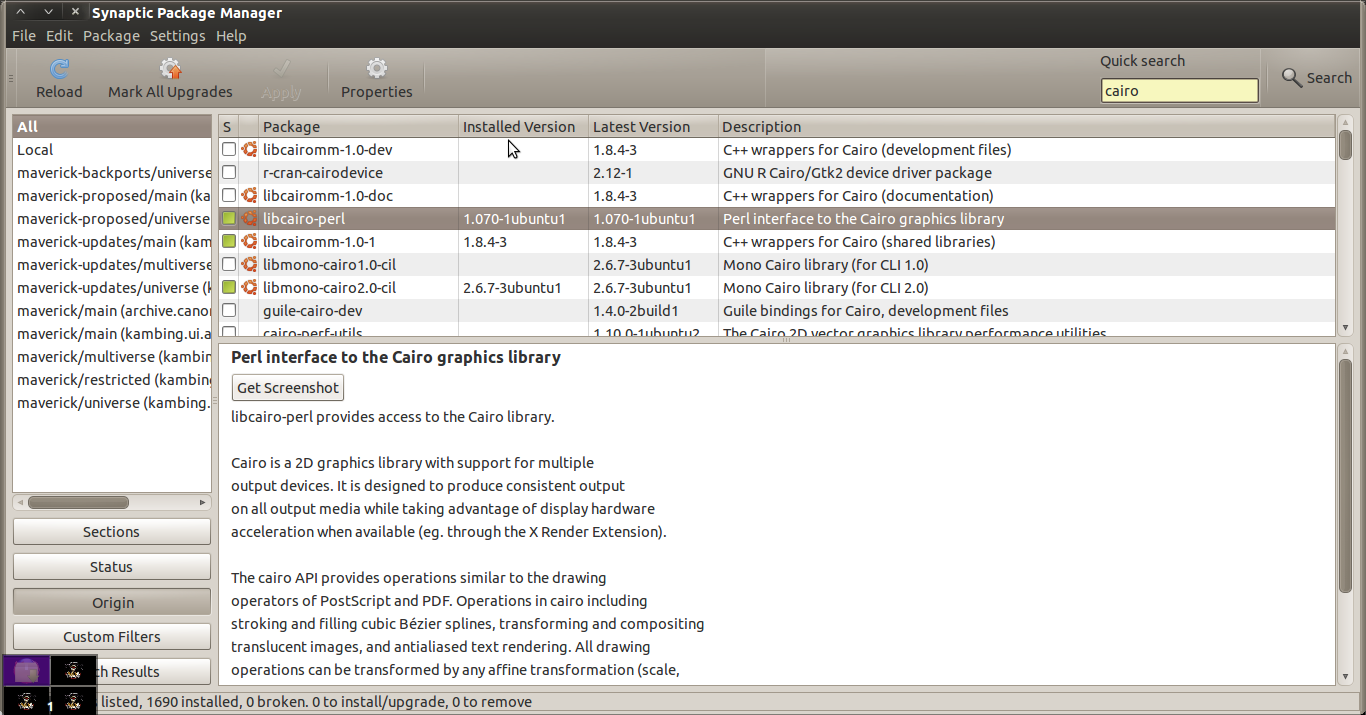Select maverick-proposed/main origin
This screenshot has height=715, width=1366.
tap(112, 196)
